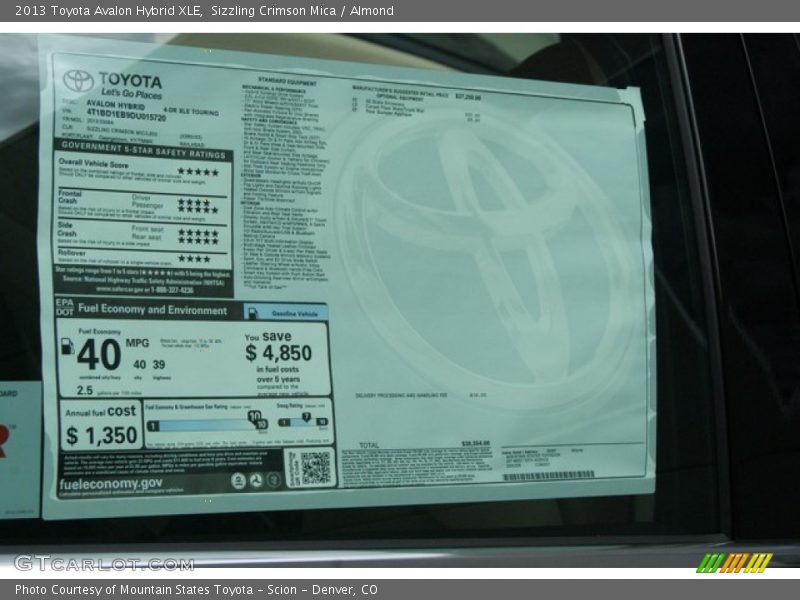Toggle the Overall Vehicle Score five-star rating
The image size is (800, 600).
[x=200, y=170]
